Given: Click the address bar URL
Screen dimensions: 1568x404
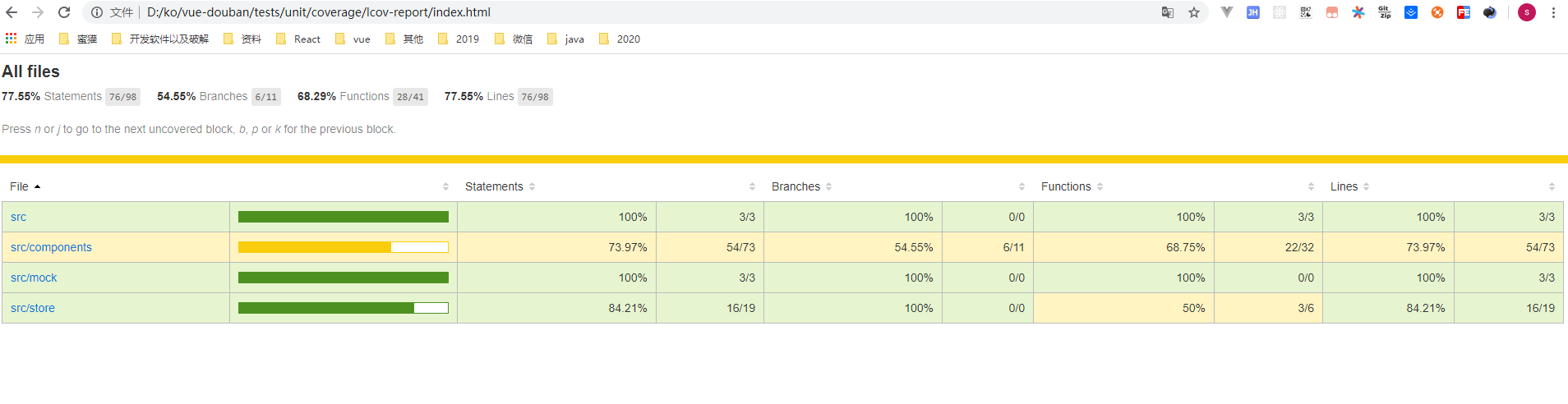Looking at the screenshot, I should 319,12.
